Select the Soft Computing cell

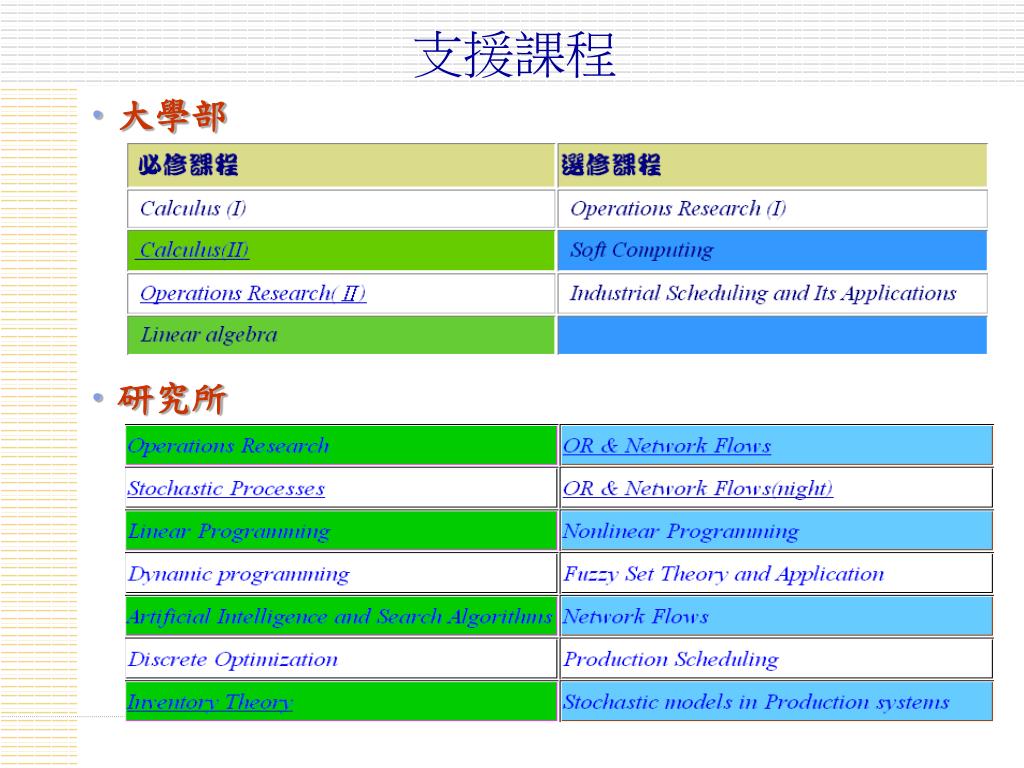(x=772, y=250)
